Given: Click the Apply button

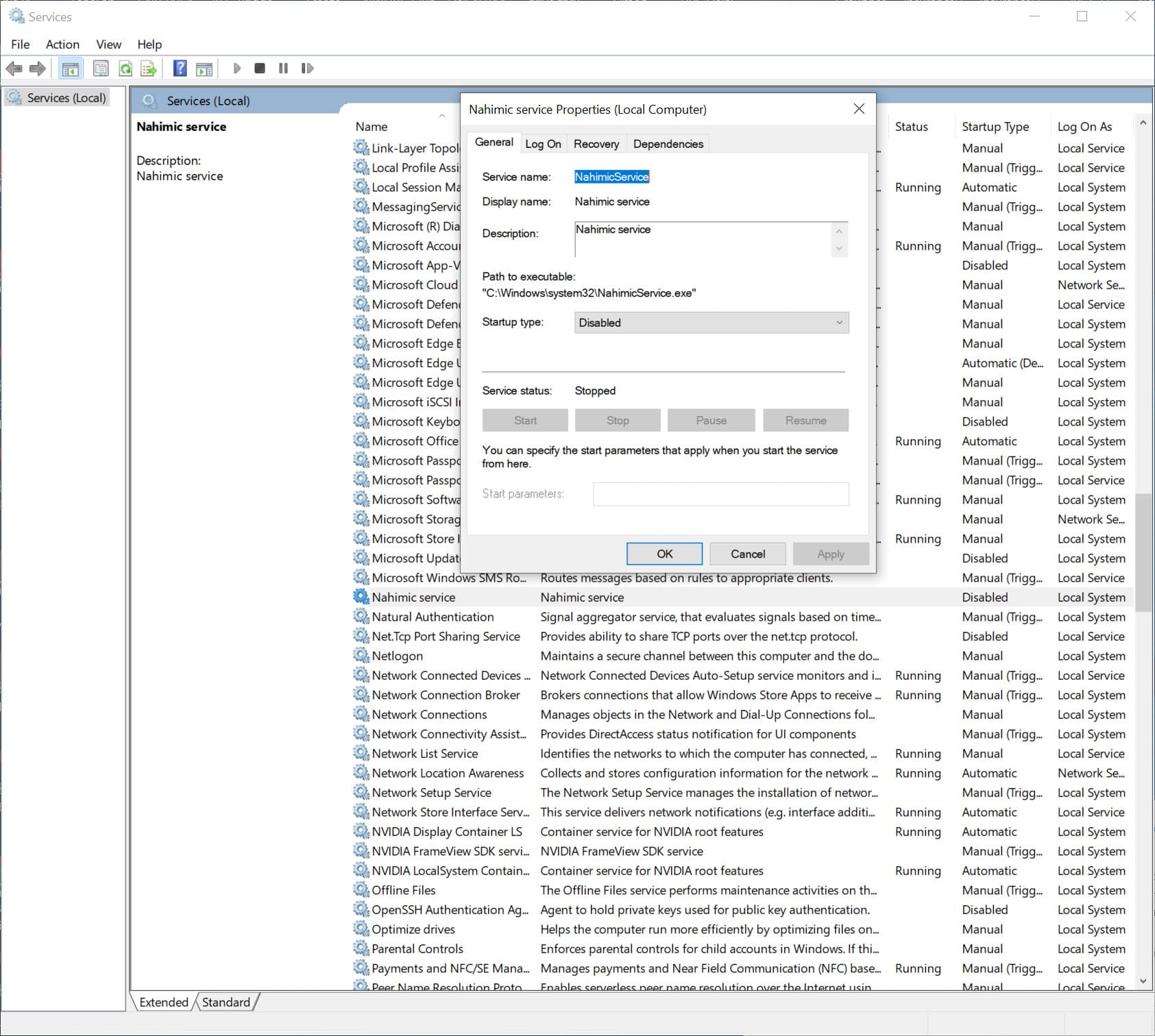Looking at the screenshot, I should click(830, 553).
